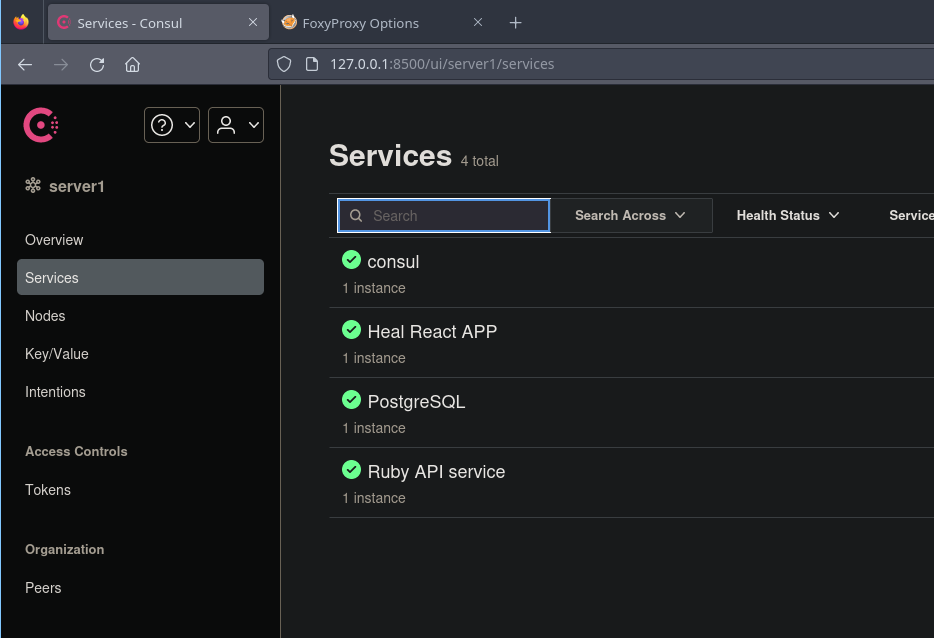The width and height of the screenshot is (934, 638).
Task: Click Ruby API service health icon
Action: tap(351, 469)
